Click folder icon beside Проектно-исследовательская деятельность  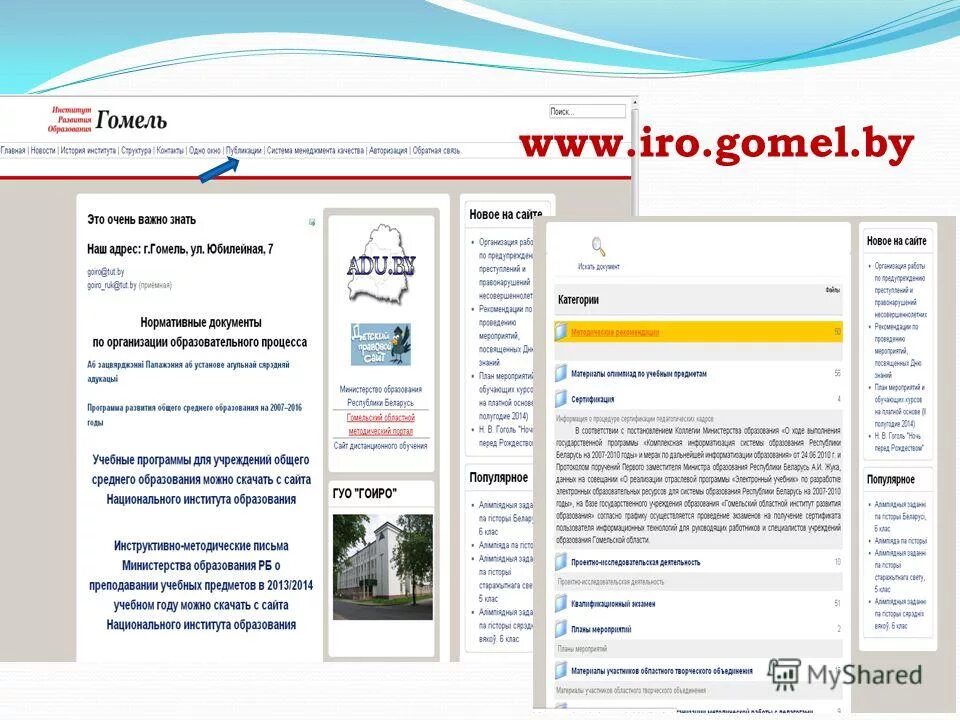pos(561,561)
